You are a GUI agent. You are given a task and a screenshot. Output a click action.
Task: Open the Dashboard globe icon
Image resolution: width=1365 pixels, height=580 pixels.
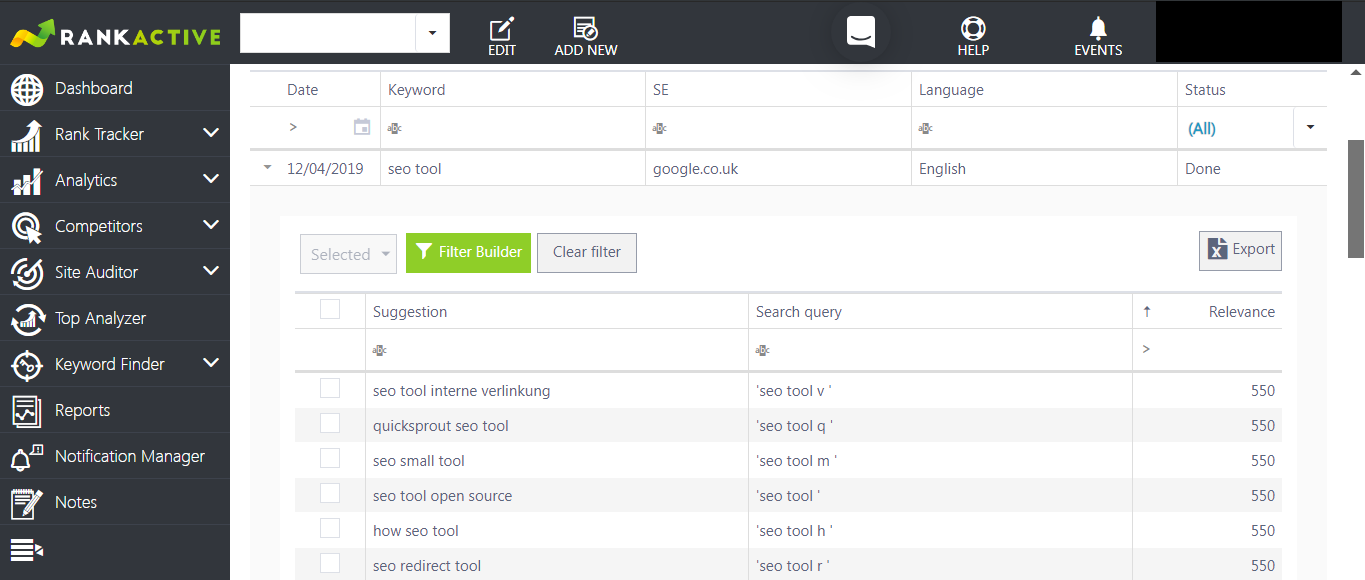pos(27,89)
